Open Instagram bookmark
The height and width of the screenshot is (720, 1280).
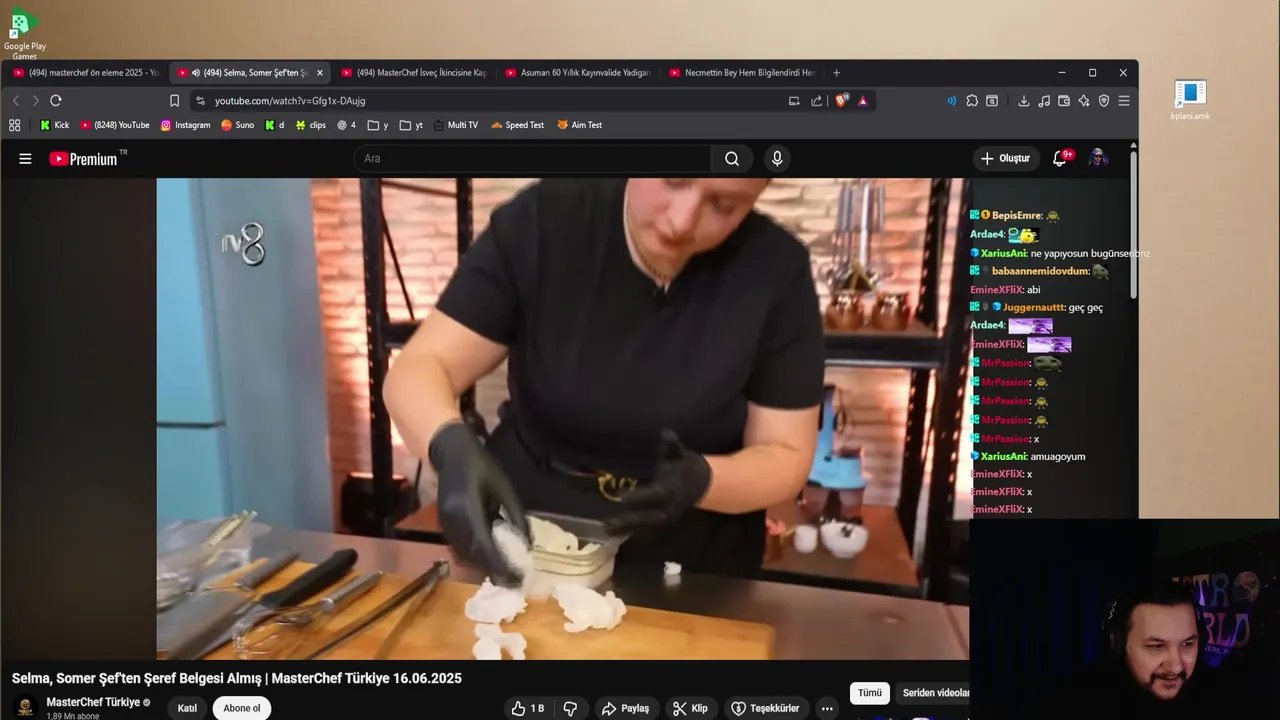(185, 125)
